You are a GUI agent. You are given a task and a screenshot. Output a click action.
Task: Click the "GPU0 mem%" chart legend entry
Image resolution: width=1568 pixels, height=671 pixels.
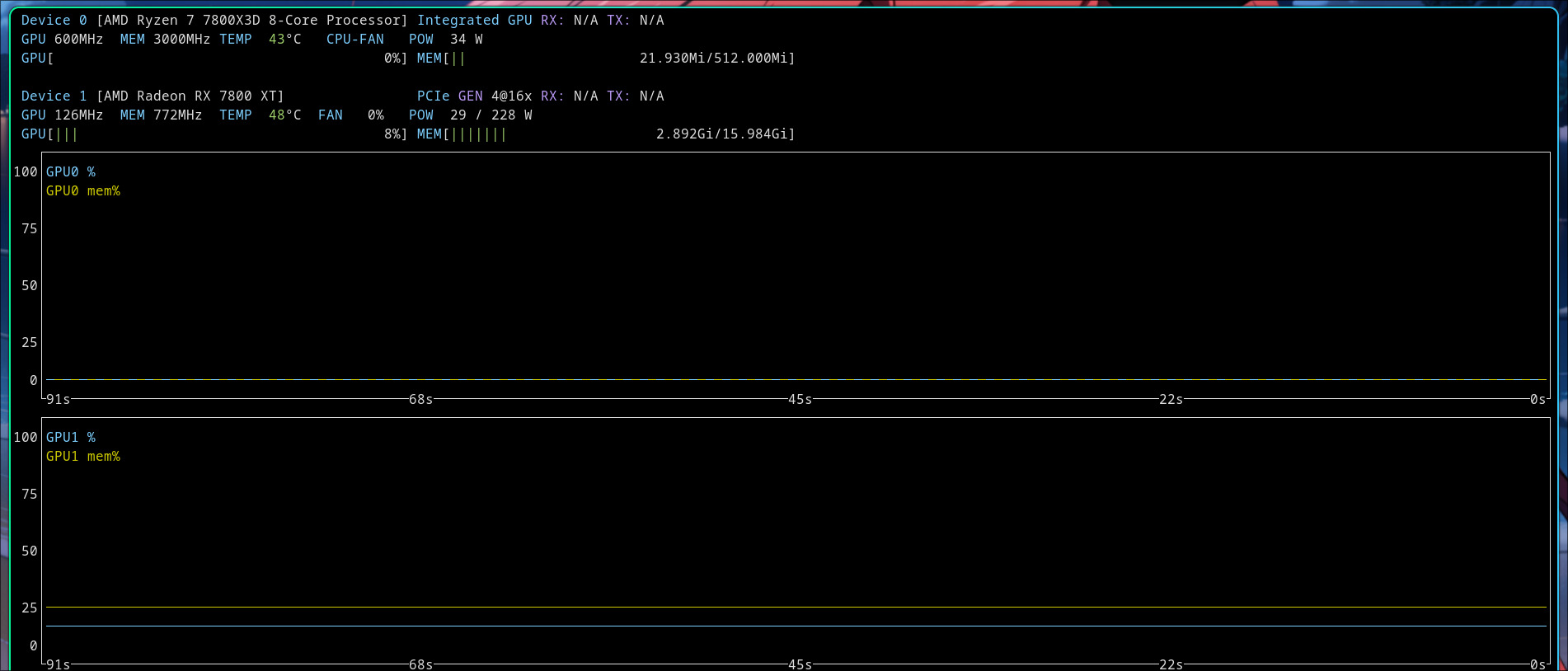(83, 190)
